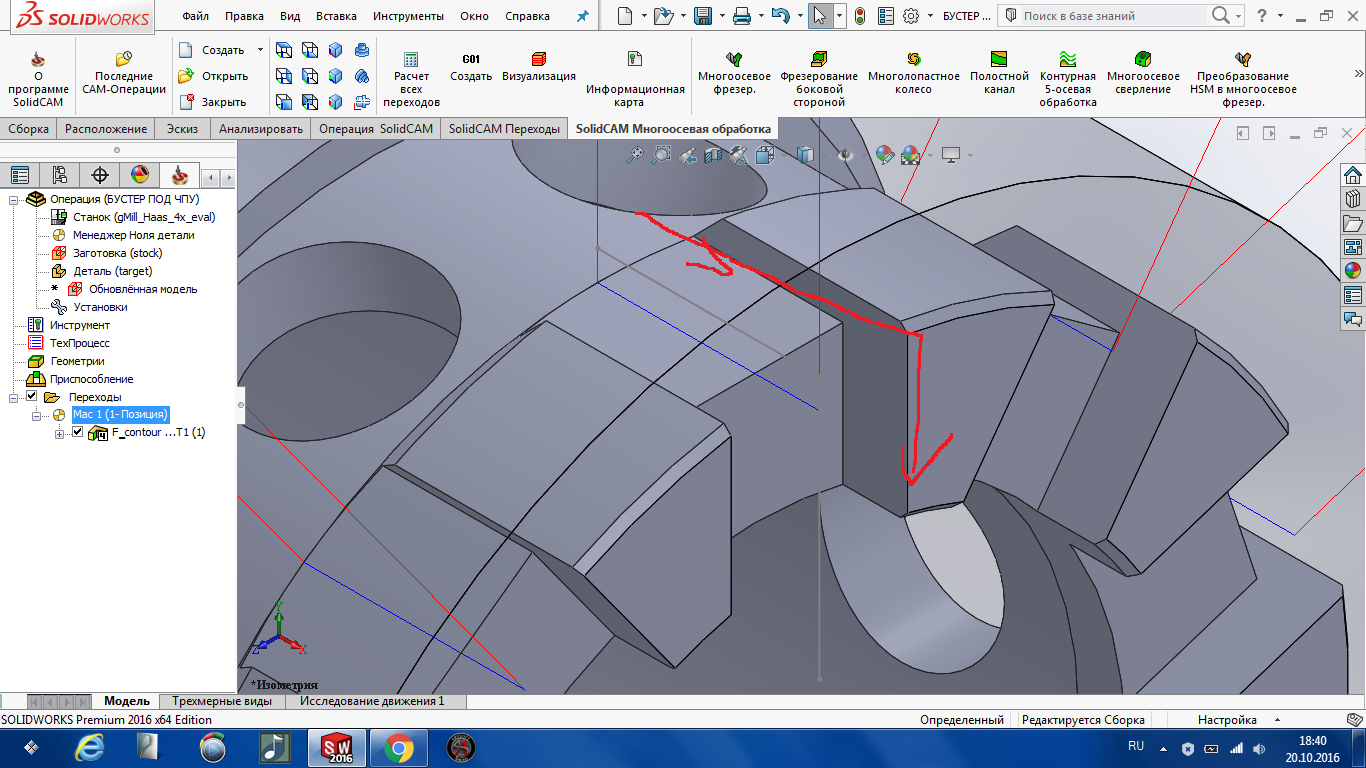The image size is (1366, 768).
Task: Click Создать new document button
Action: pyautogui.click(x=212, y=50)
